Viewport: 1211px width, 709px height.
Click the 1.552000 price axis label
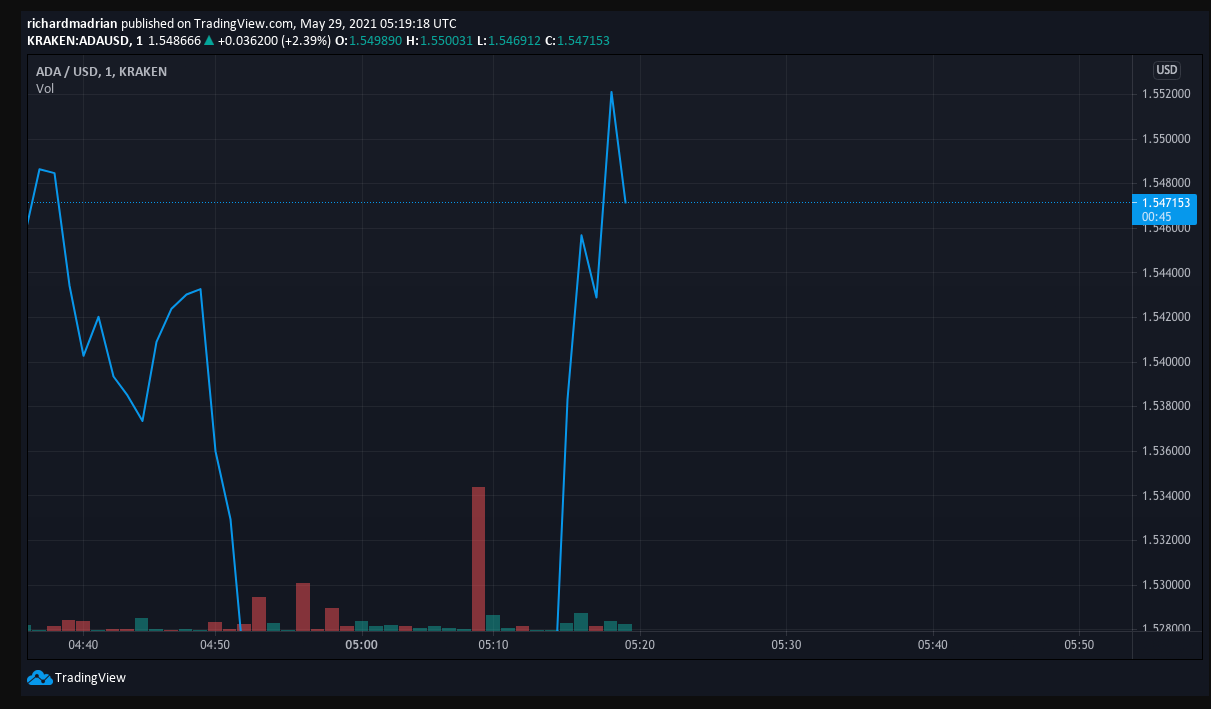pyautogui.click(x=1165, y=94)
